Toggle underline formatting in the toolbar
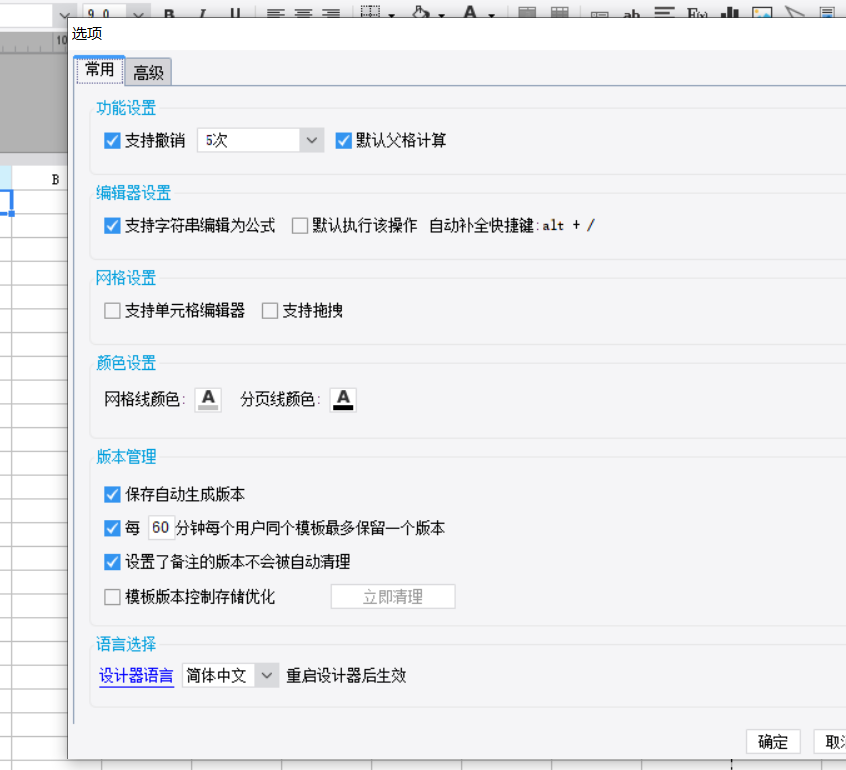 pos(236,13)
